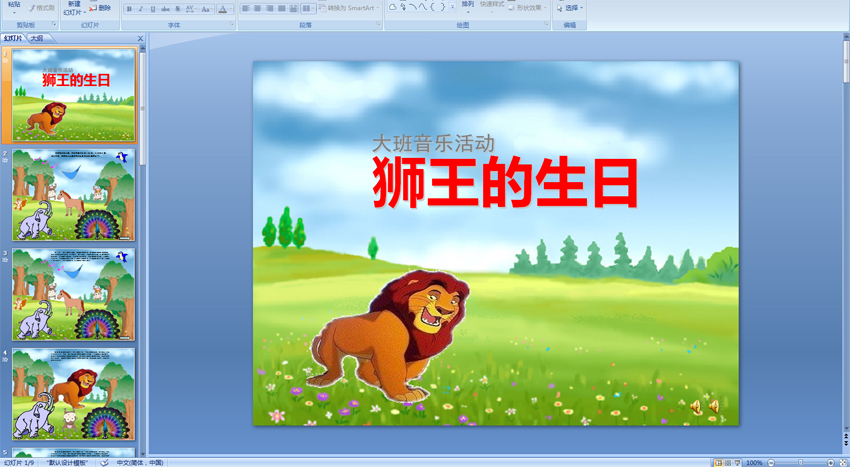Select the right brace shape
The height and width of the screenshot is (467, 850).
pyautogui.click(x=442, y=7)
